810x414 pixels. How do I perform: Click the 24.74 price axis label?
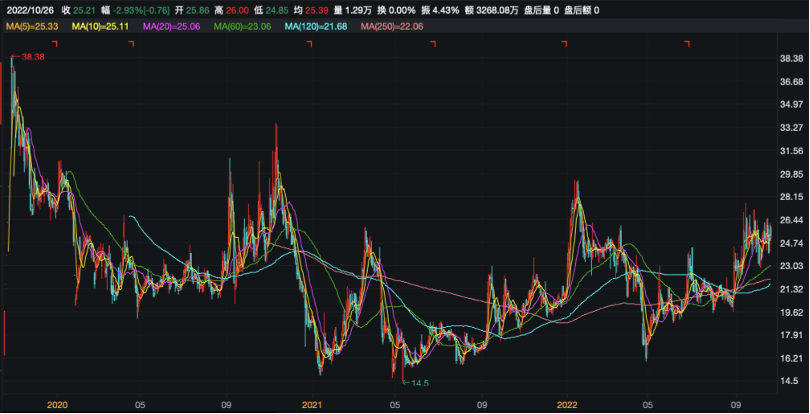point(791,243)
